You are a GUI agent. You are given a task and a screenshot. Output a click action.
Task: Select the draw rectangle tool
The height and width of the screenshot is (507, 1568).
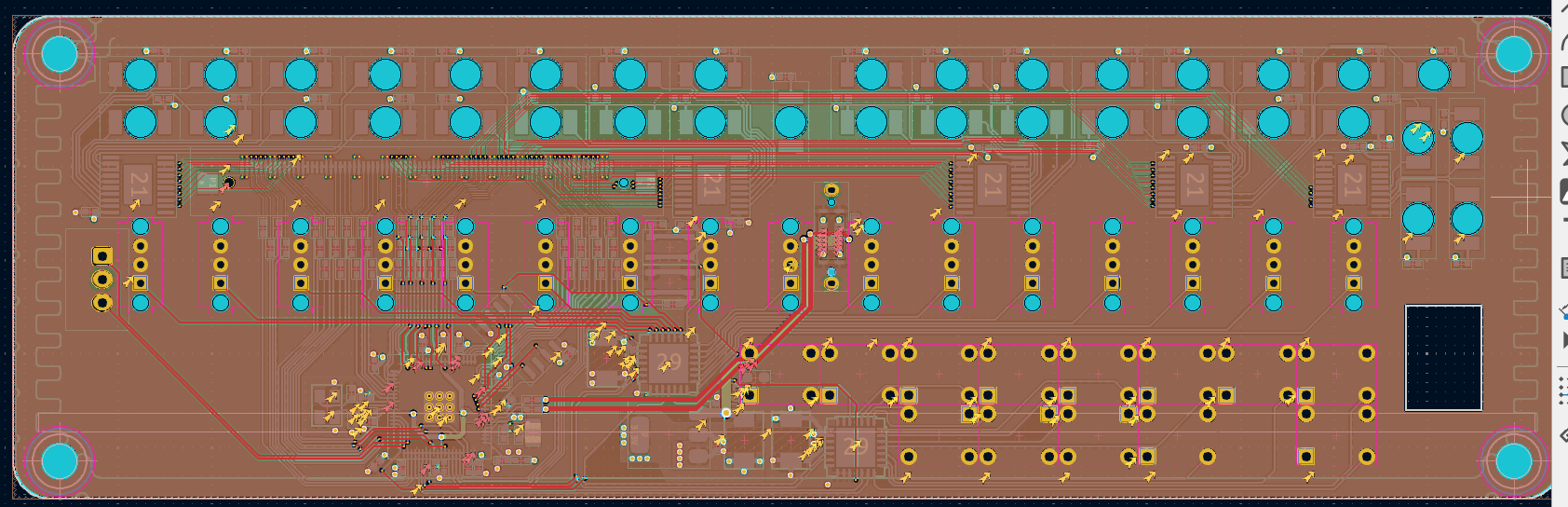1562,77
